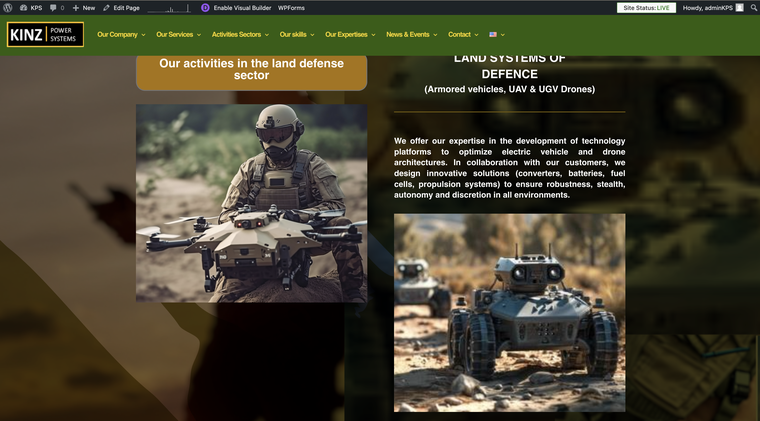Screen dimensions: 760x421
Task: Expand the Our Services chevron
Action: [x=199, y=35]
